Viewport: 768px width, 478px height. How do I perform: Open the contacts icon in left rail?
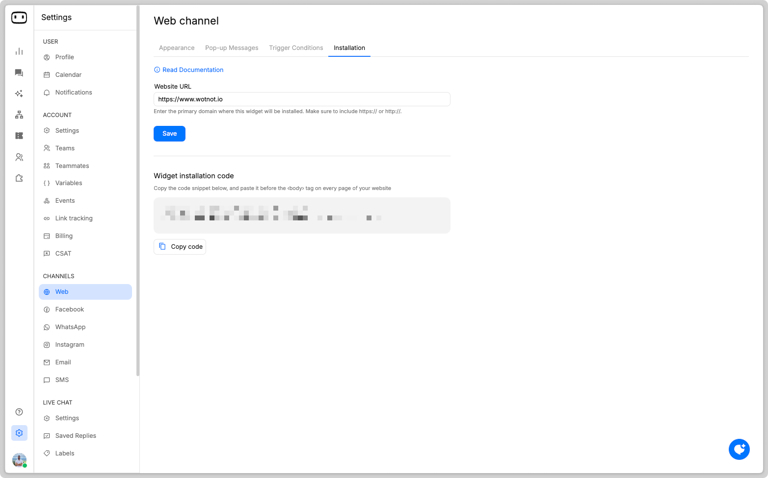pos(19,157)
